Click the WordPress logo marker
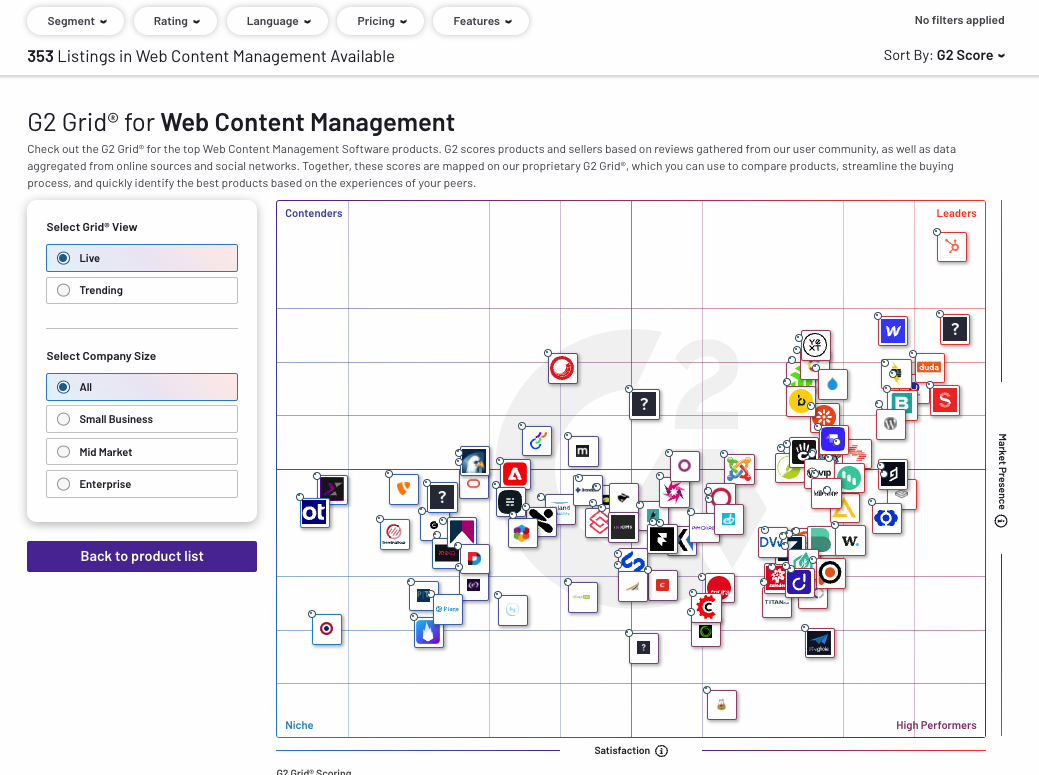The width and height of the screenshot is (1039, 775). [x=890, y=423]
